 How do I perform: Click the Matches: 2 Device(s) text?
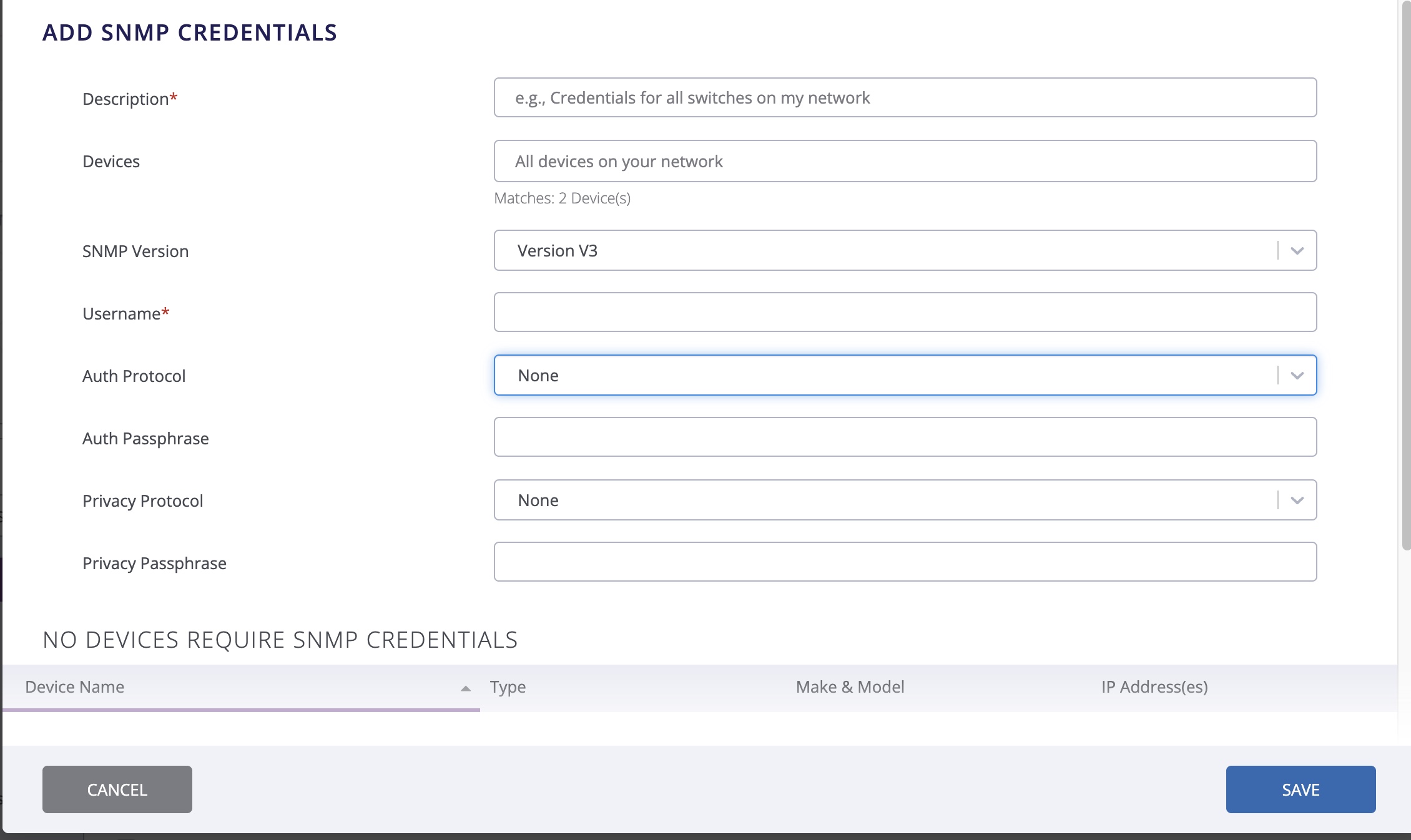561,198
